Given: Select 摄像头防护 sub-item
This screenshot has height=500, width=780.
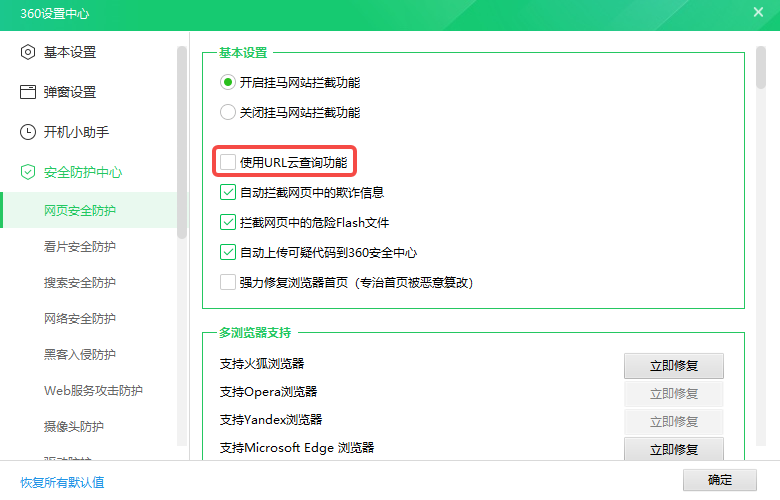Looking at the screenshot, I should coord(74,426).
